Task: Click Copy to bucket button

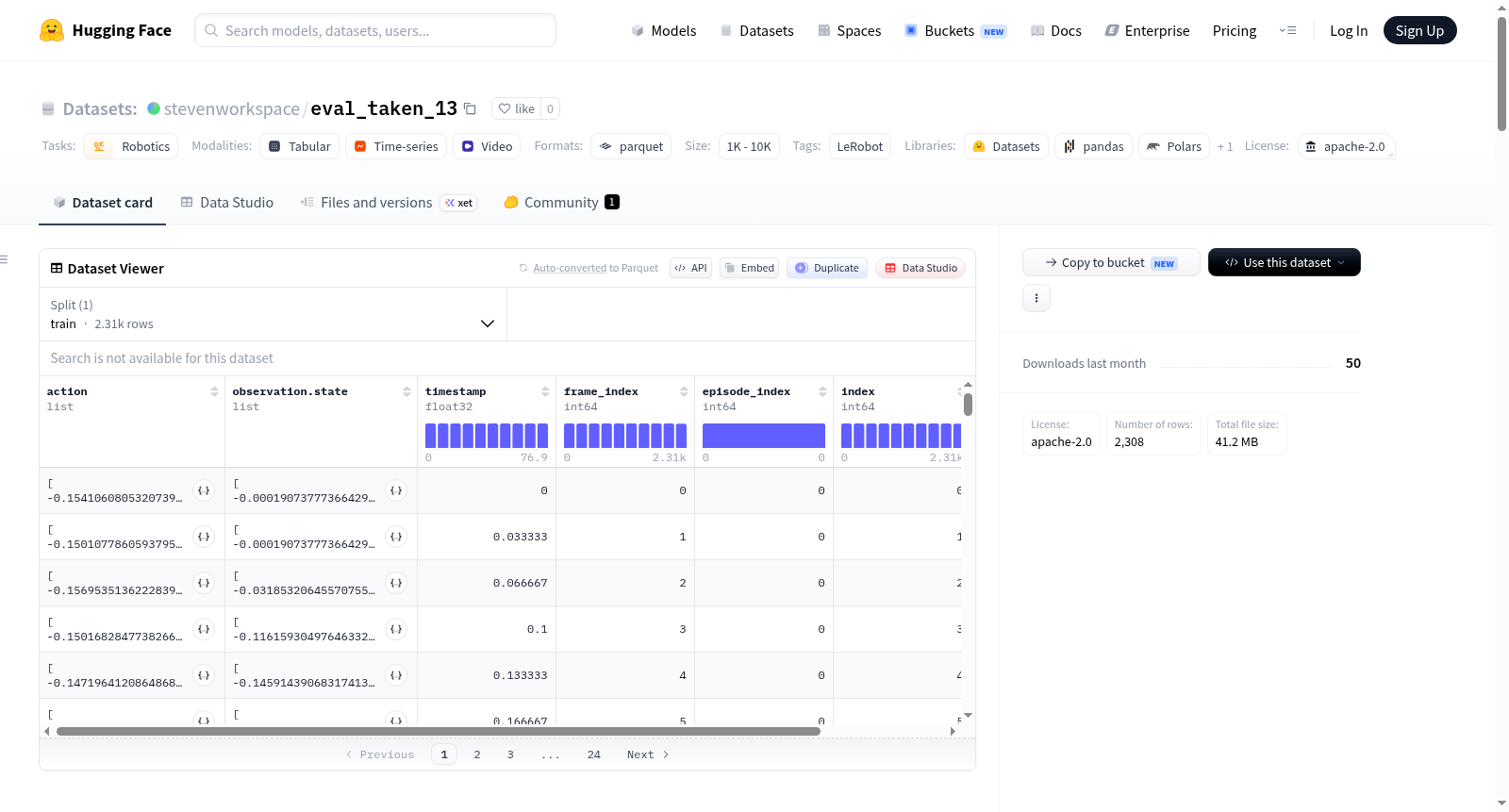Action: pos(1111,262)
